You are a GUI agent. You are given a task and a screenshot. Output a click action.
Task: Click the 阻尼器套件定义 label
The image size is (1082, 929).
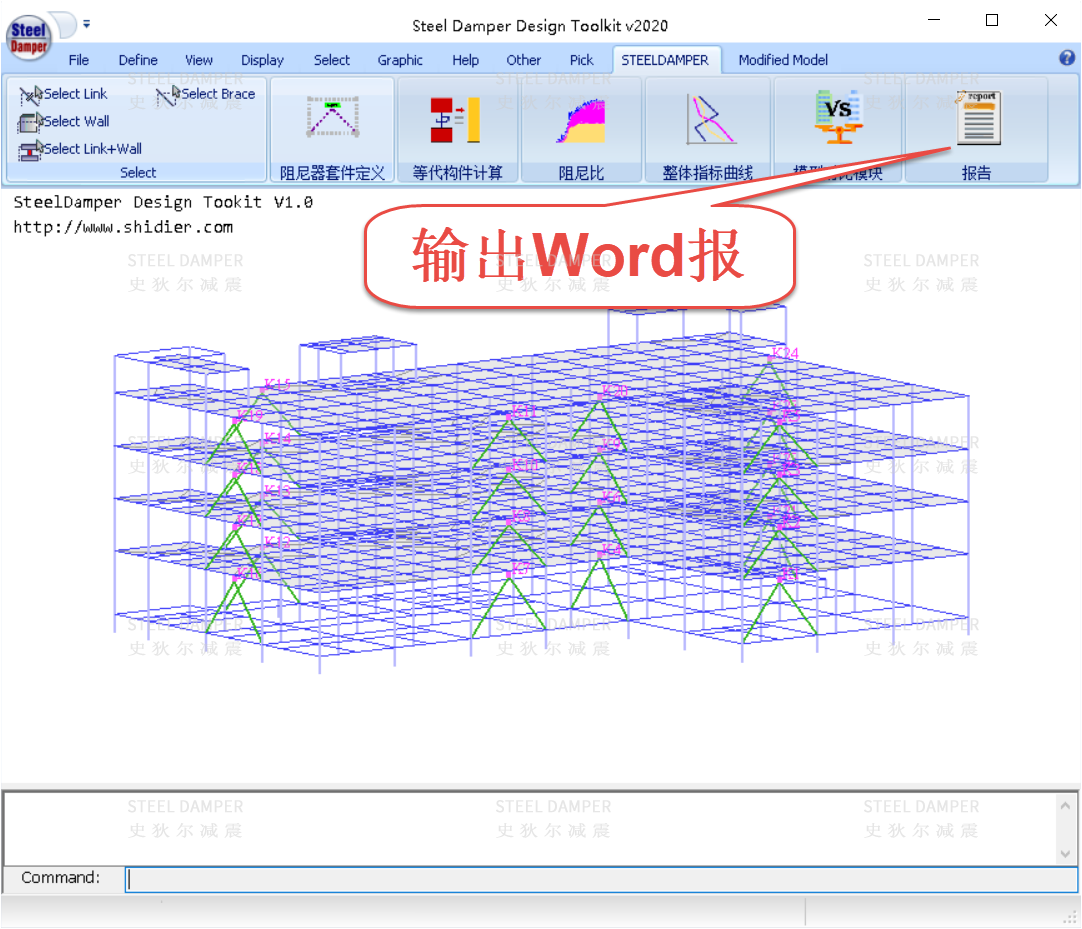[332, 173]
